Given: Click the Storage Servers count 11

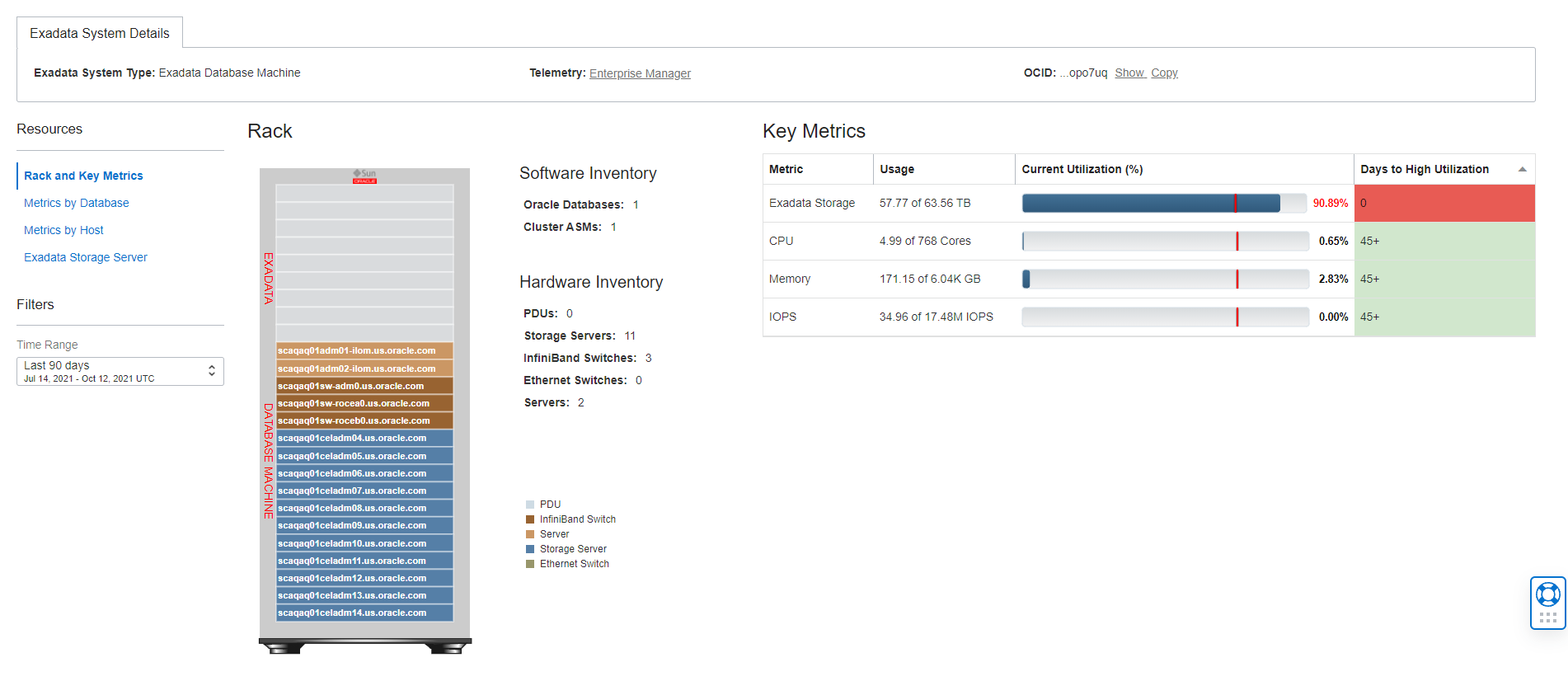Looking at the screenshot, I should 630,336.
